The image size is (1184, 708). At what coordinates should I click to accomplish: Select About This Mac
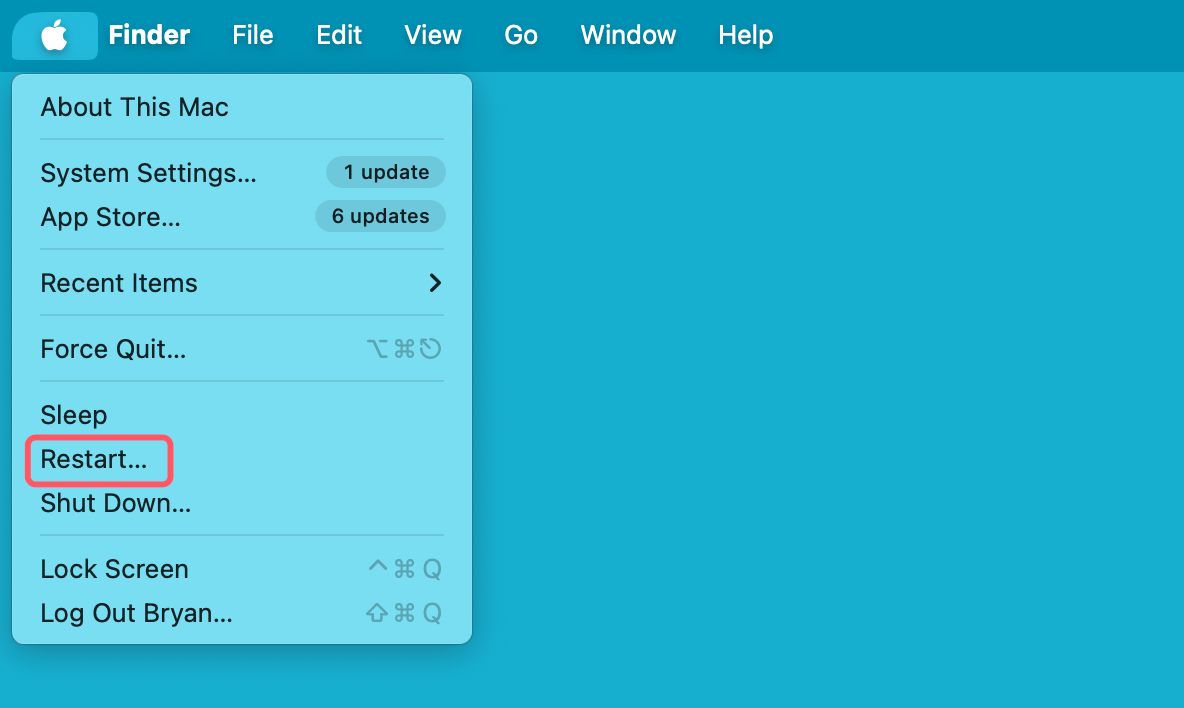point(134,107)
